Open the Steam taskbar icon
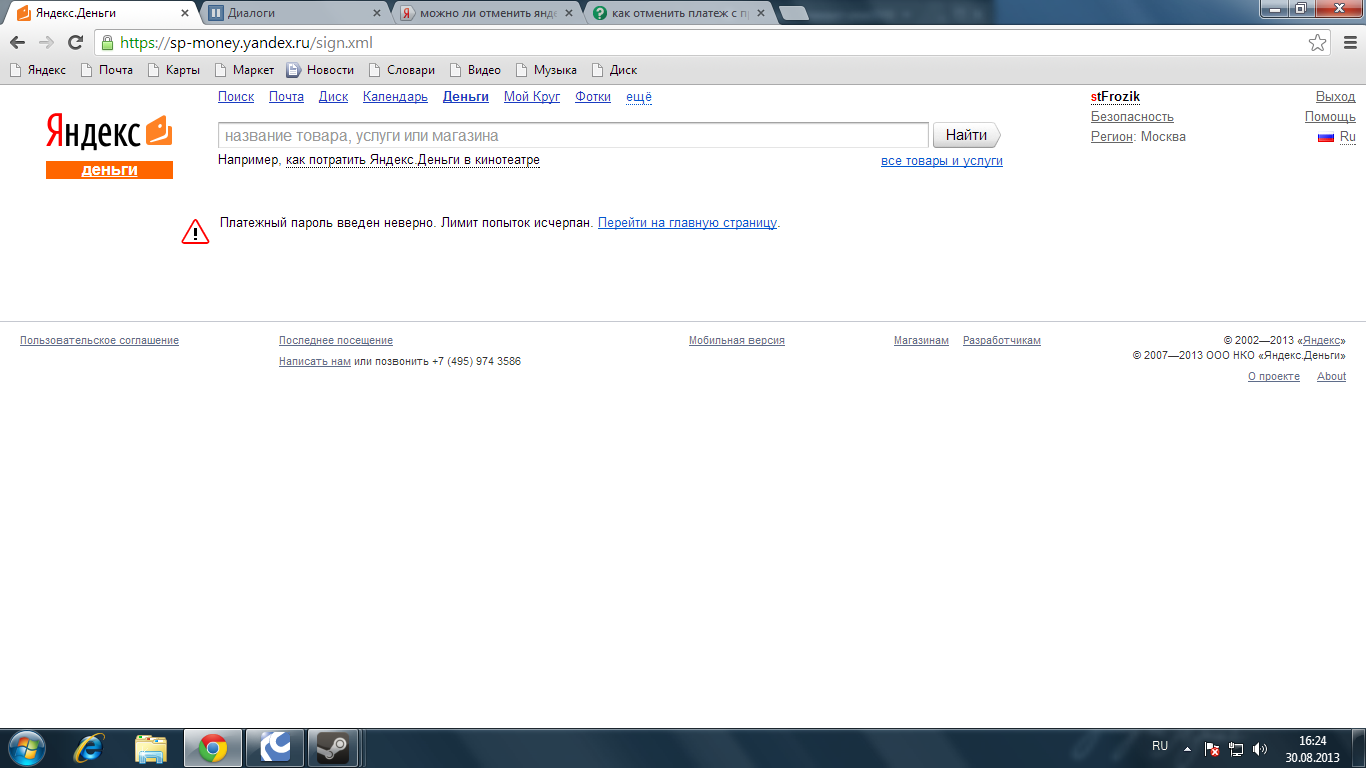 coord(332,748)
